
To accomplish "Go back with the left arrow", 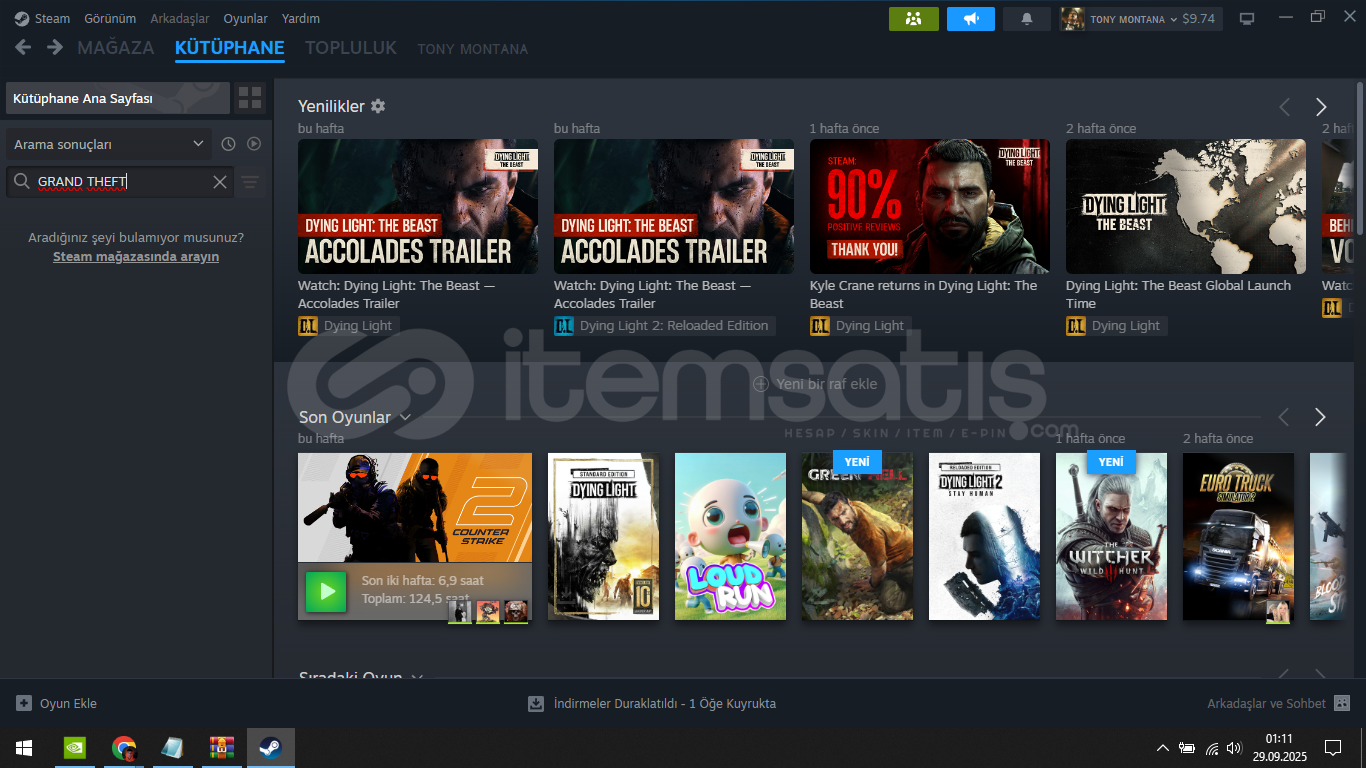I will 23,48.
